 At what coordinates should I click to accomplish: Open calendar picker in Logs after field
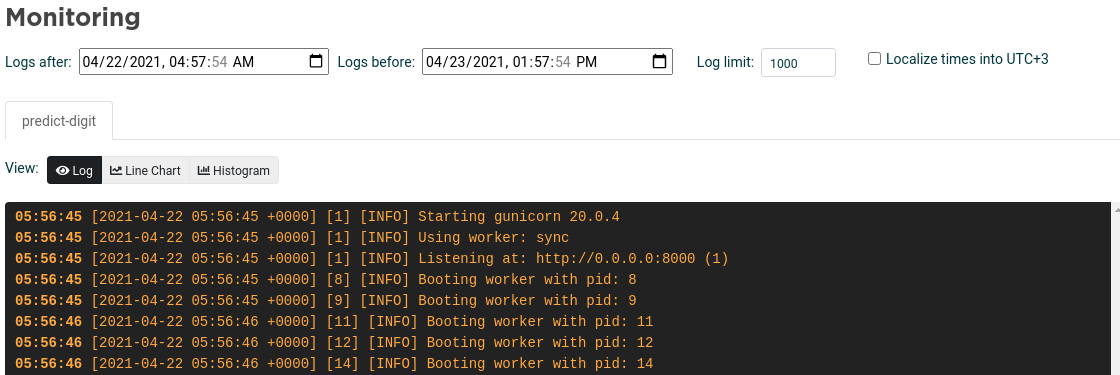316,61
